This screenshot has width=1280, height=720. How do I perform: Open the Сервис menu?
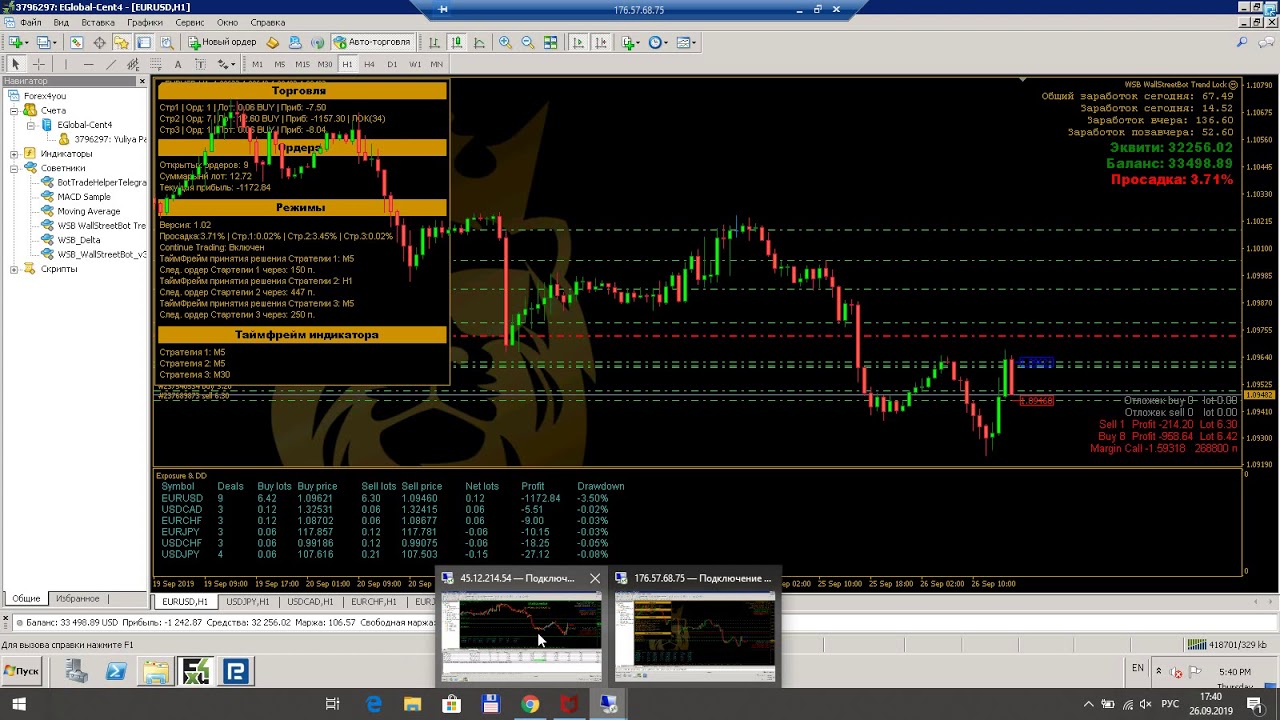[189, 22]
